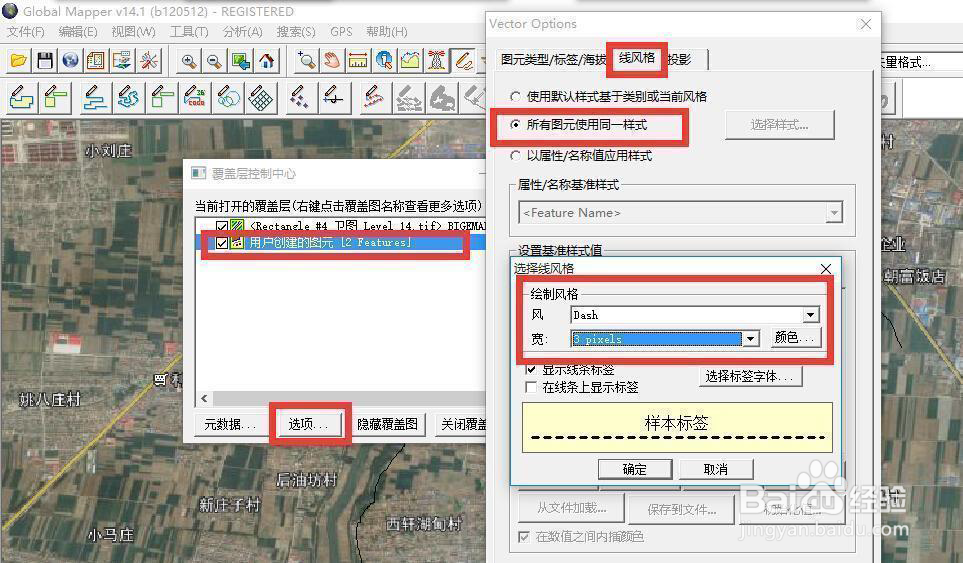Select apply style by attribute radio
963x563 pixels.
pos(515,155)
